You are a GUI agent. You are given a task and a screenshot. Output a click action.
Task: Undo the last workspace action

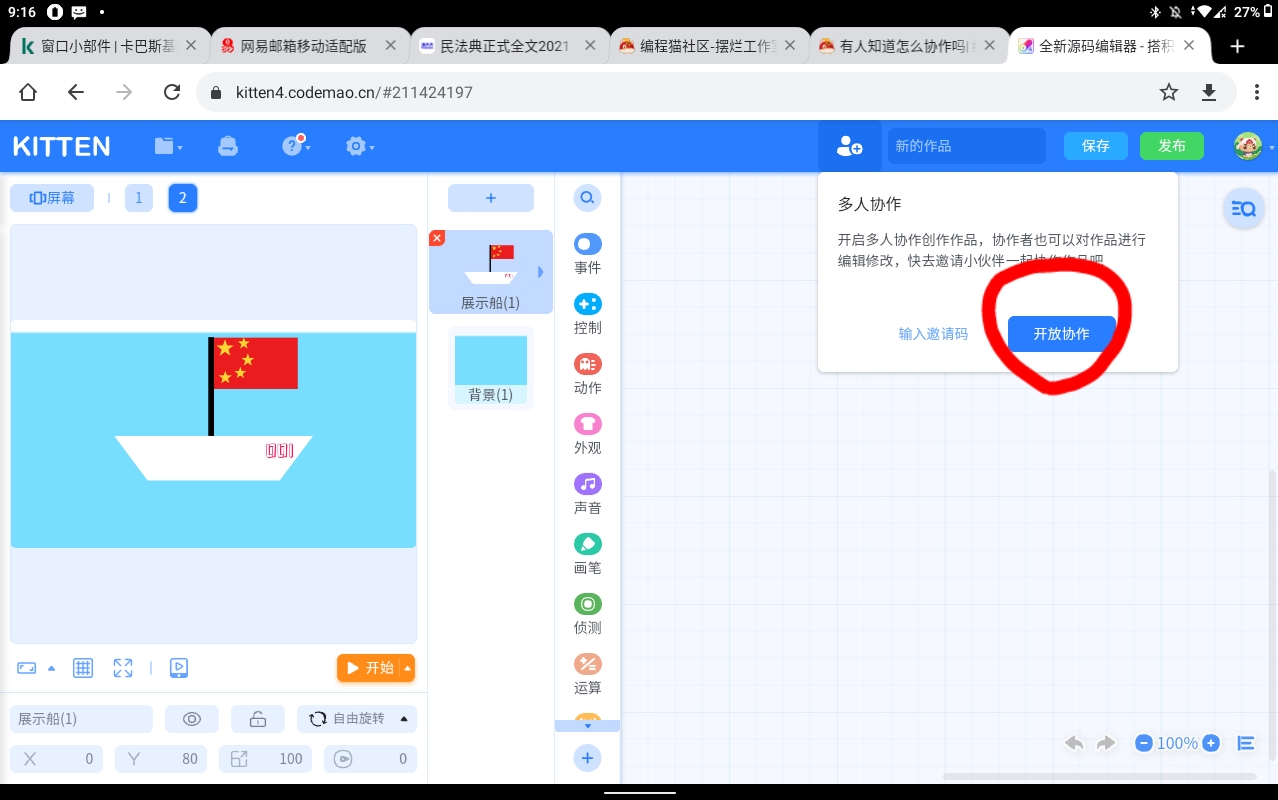click(1075, 743)
